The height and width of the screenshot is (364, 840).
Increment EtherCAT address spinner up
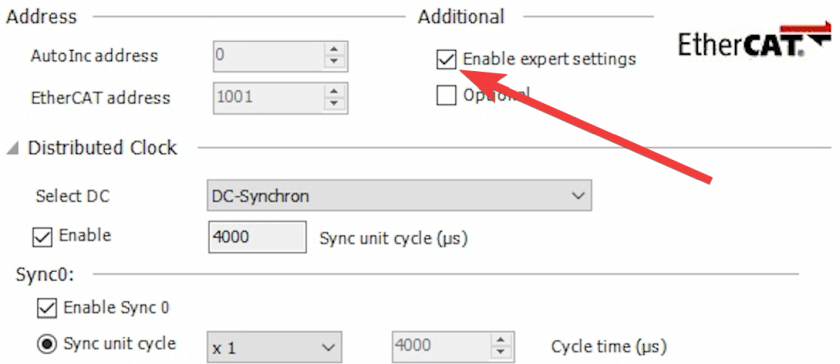point(335,91)
